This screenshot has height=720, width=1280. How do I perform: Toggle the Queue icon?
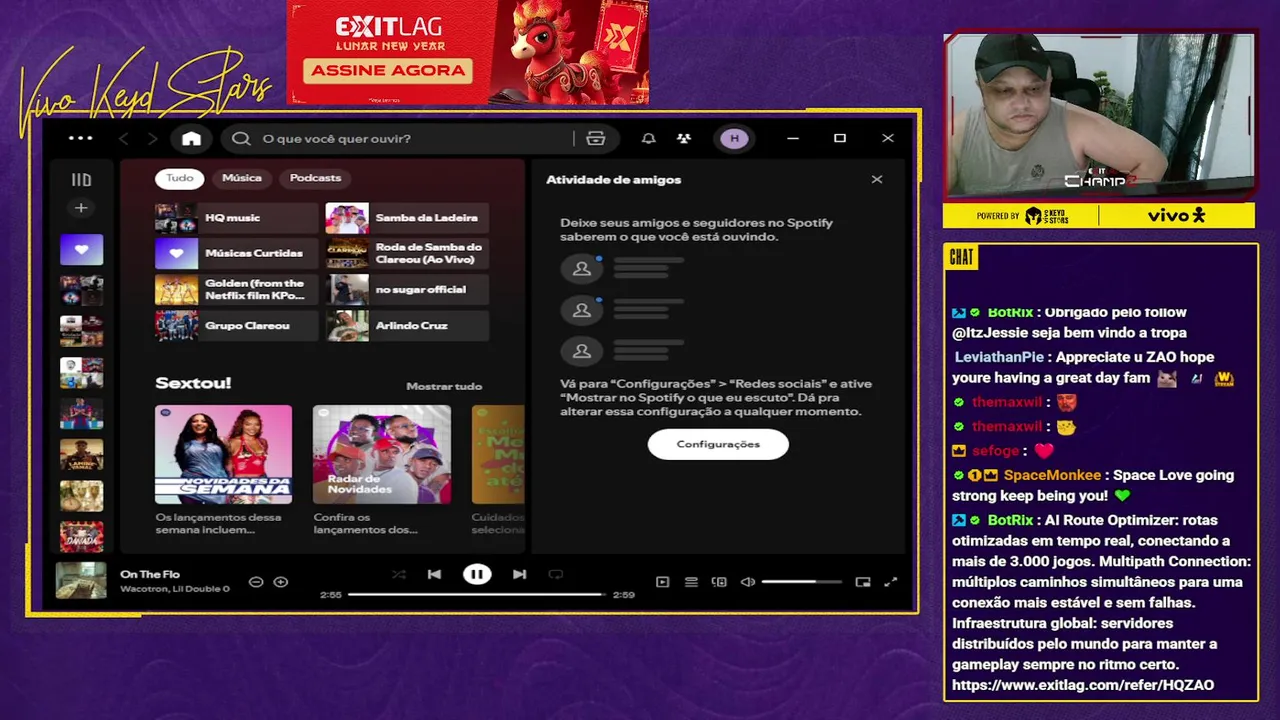(x=691, y=582)
